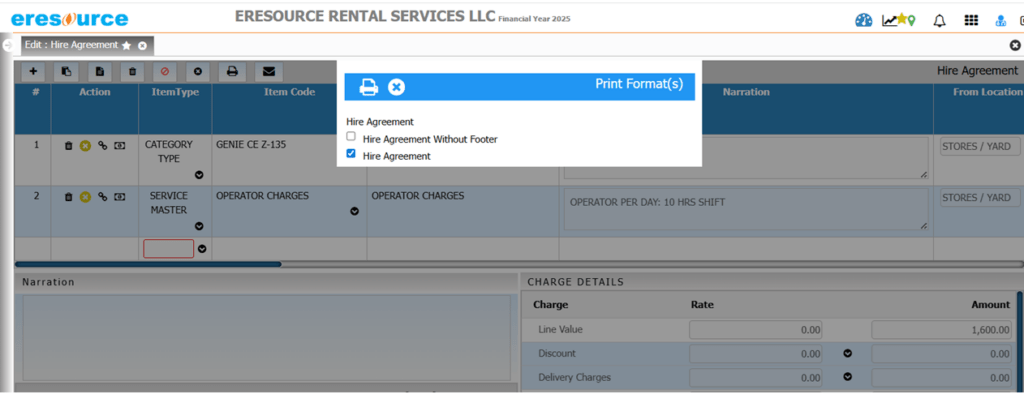The image size is (1024, 394).
Task: Close the Print Format(s) dialog
Action: point(396,87)
